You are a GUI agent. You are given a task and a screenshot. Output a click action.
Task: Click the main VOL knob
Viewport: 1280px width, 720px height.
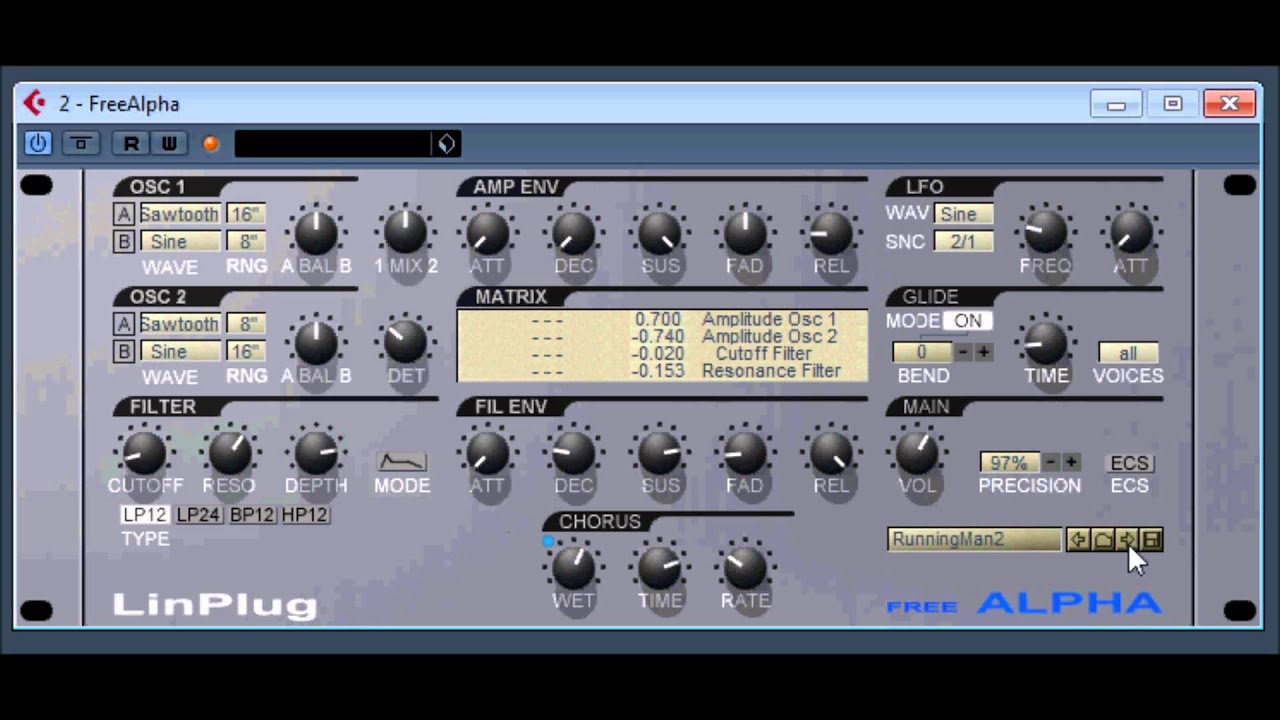coord(917,453)
